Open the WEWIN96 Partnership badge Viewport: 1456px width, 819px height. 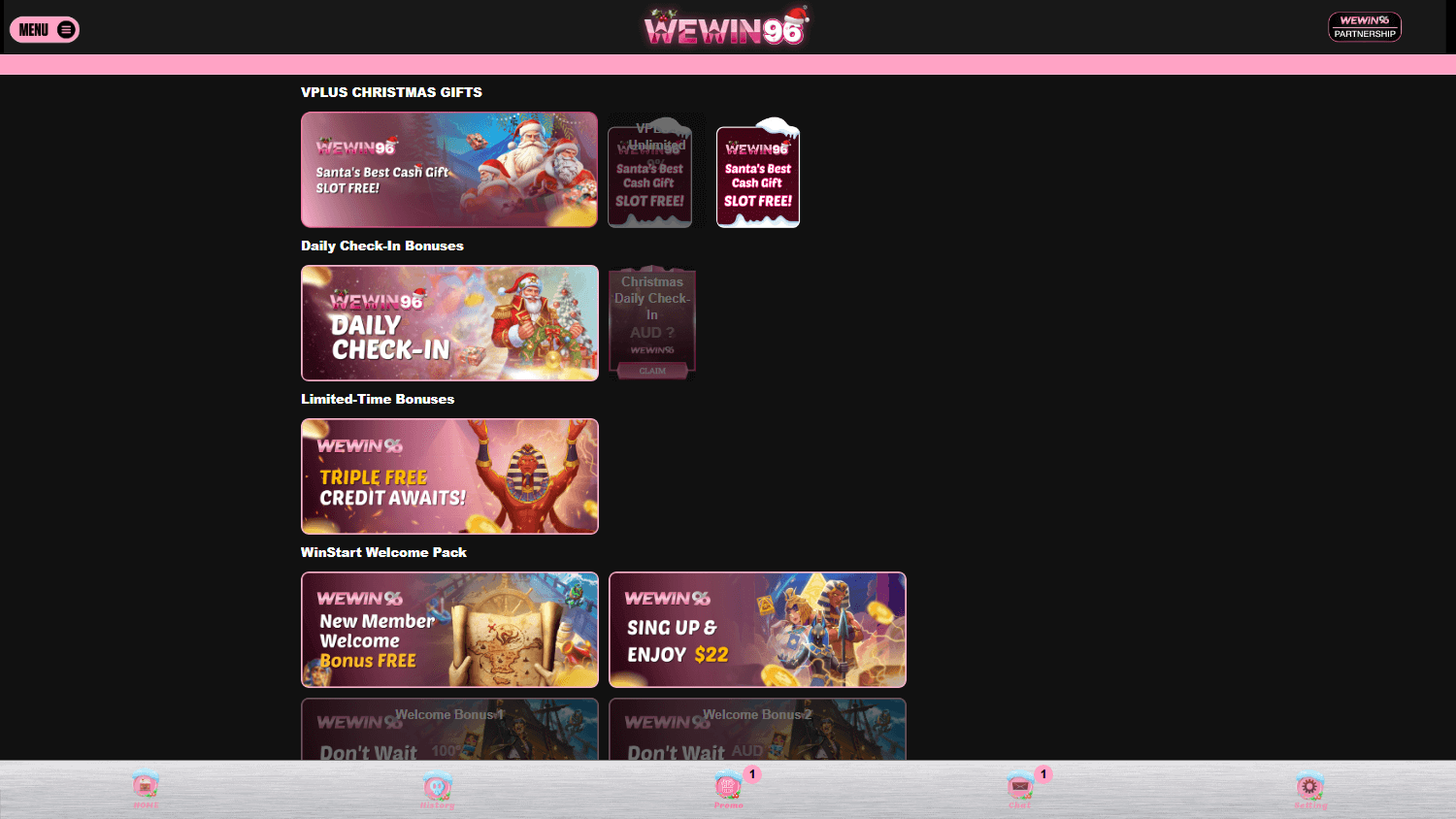[x=1364, y=26]
